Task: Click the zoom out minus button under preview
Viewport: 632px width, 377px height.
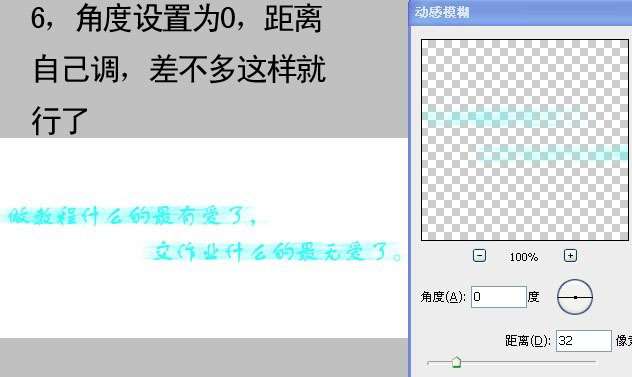Action: pos(479,256)
